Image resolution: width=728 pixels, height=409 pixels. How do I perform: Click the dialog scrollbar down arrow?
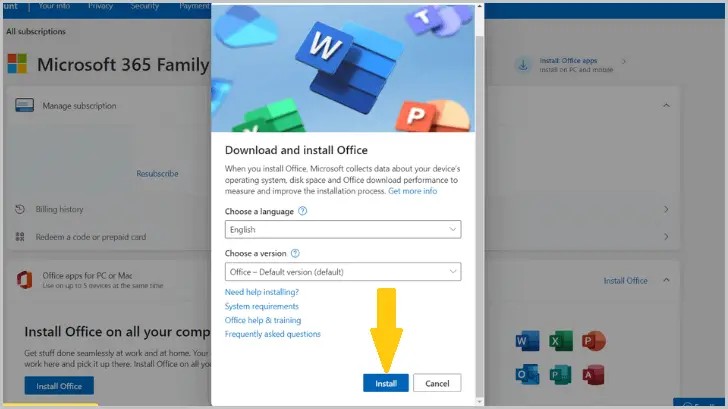(480, 402)
